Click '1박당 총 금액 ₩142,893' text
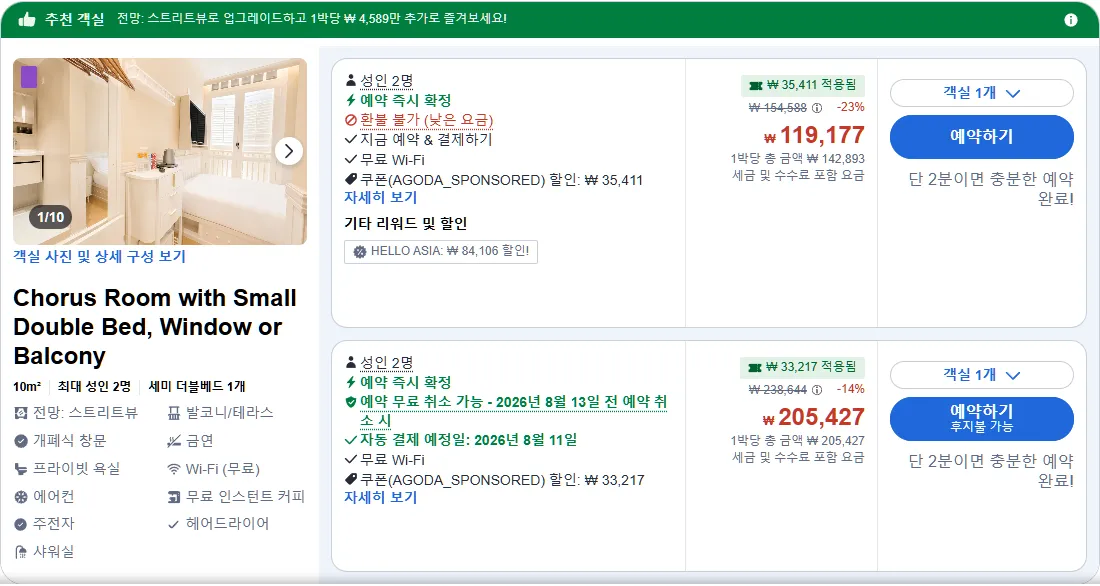The image size is (1100, 586). click(798, 159)
